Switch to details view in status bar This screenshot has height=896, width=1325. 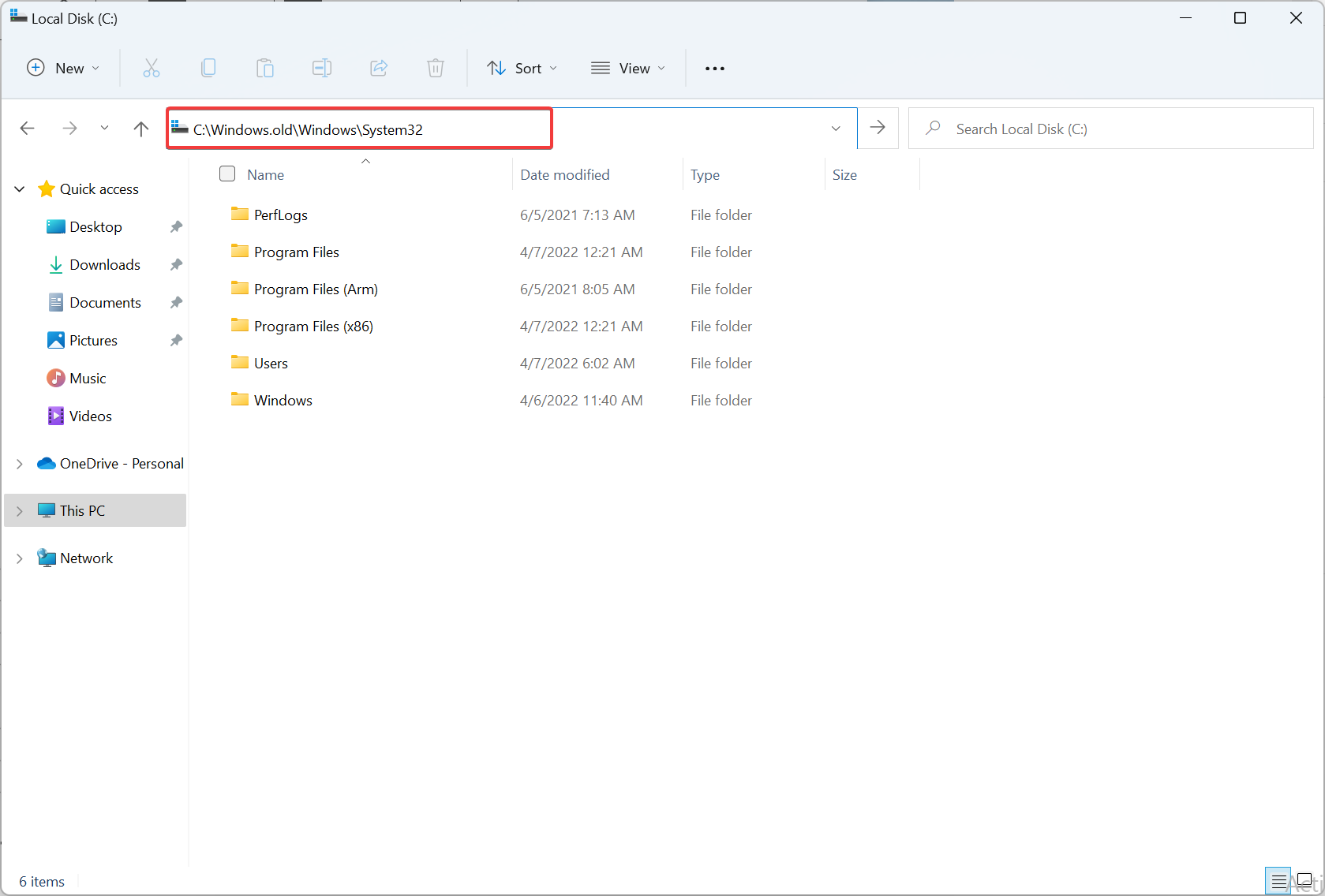coord(1279,880)
